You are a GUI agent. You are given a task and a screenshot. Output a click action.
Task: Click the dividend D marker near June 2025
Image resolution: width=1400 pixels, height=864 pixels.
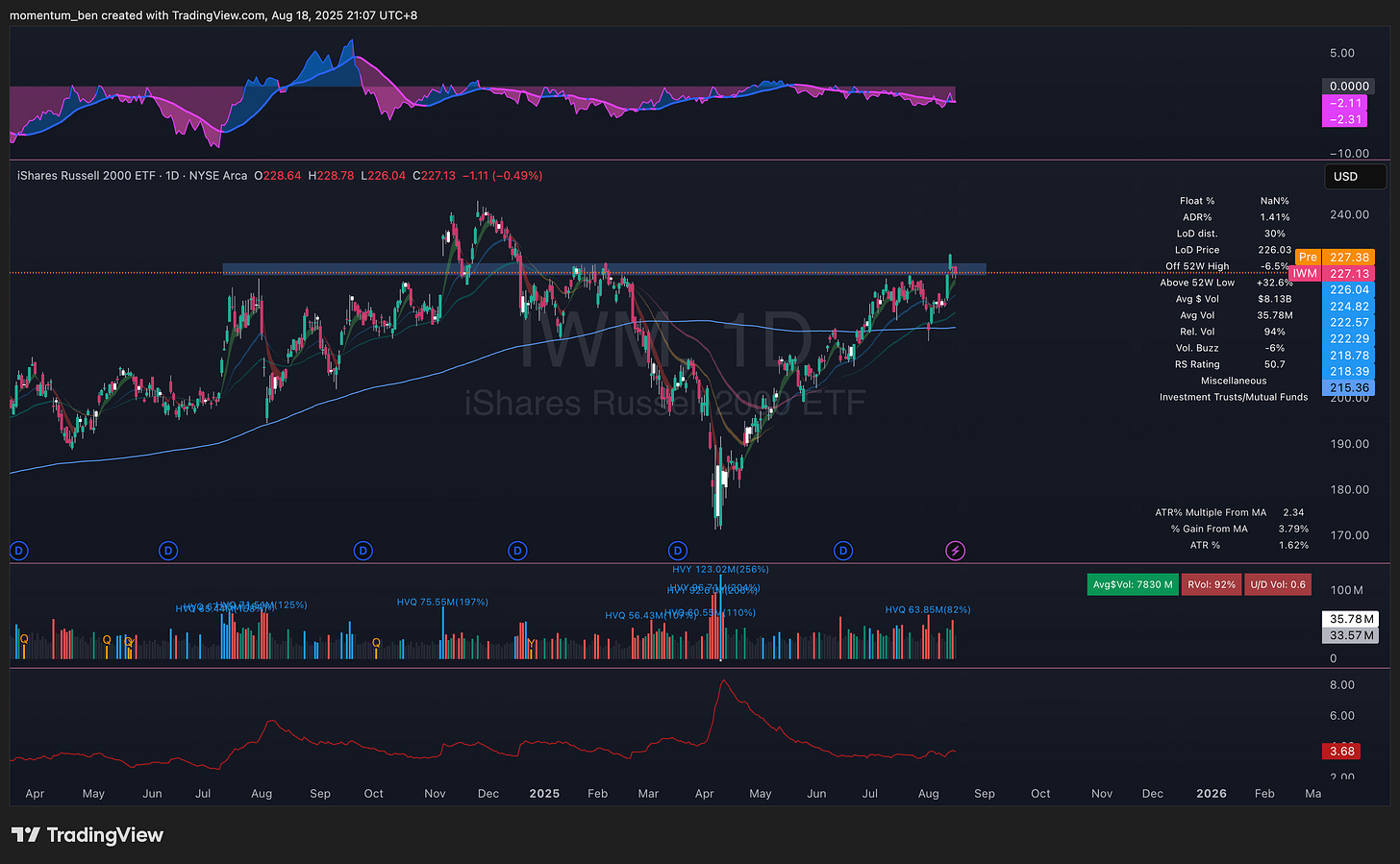coord(843,551)
